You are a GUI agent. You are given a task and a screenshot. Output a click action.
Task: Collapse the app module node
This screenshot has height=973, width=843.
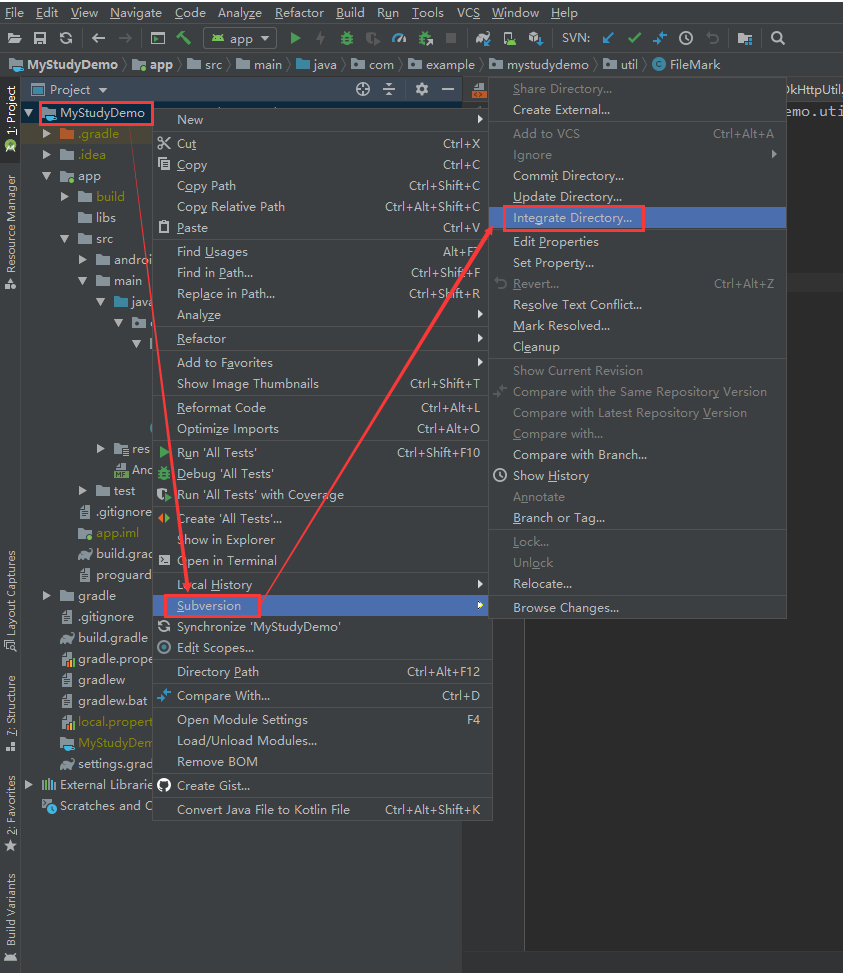pos(47,176)
